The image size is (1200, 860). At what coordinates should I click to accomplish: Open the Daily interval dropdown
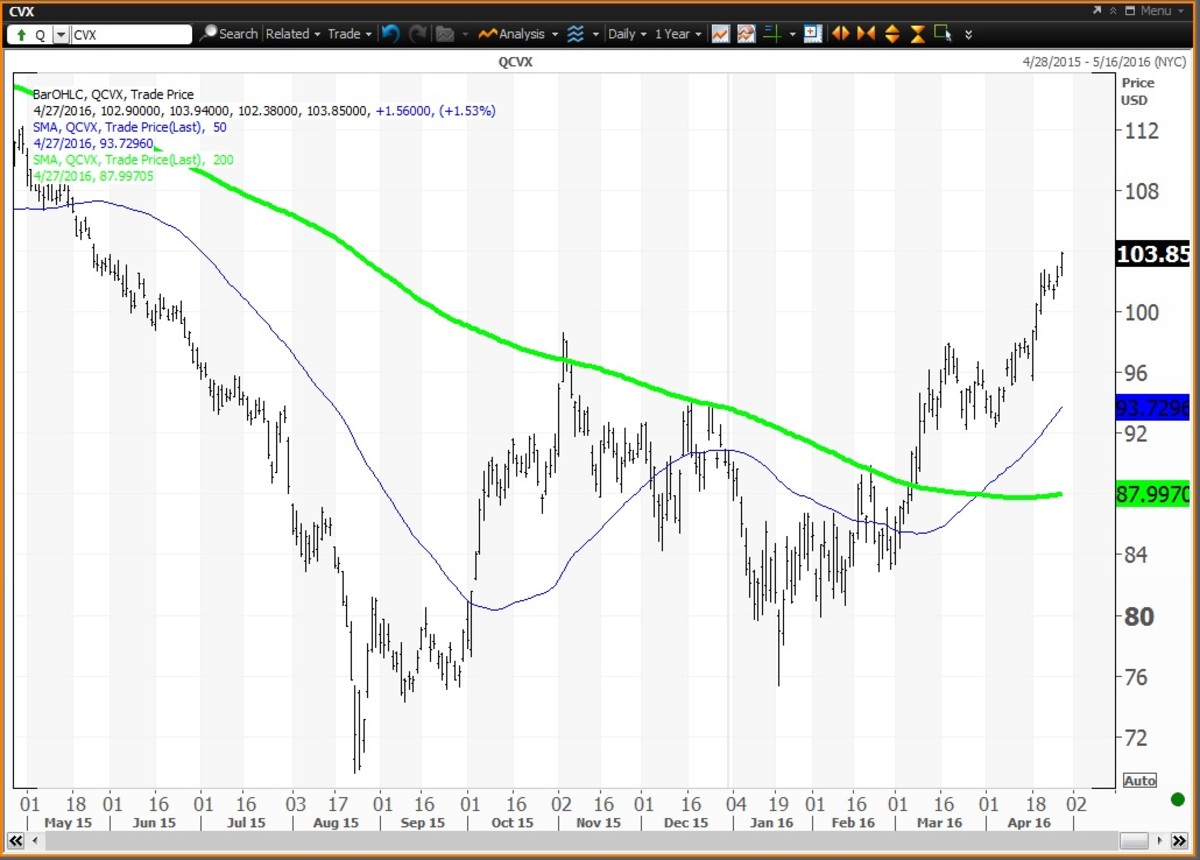[x=628, y=34]
